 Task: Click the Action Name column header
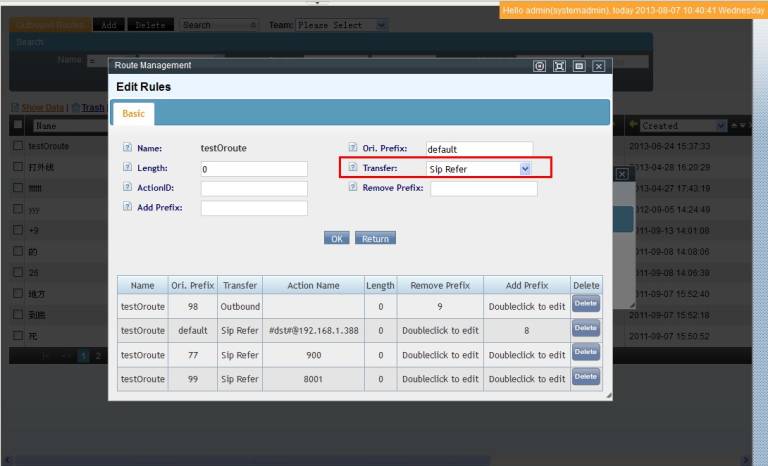(313, 285)
